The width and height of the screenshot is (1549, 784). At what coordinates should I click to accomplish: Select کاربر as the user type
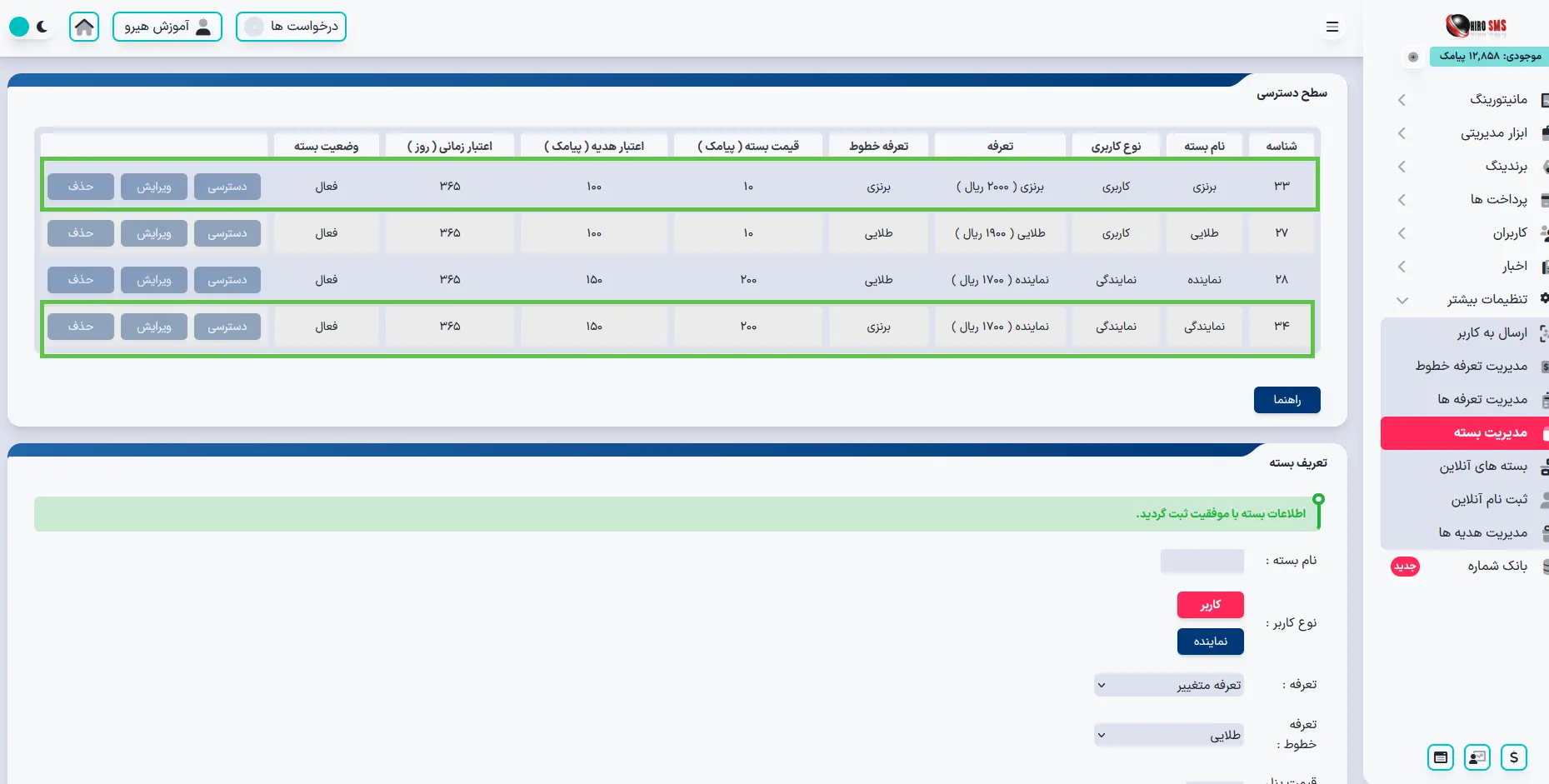(1210, 605)
